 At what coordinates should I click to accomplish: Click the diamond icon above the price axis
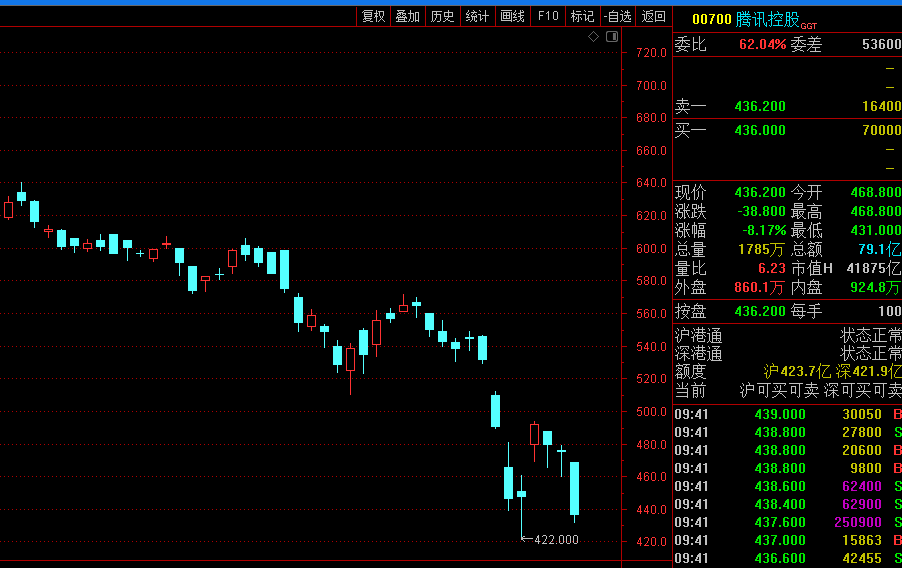click(593, 37)
